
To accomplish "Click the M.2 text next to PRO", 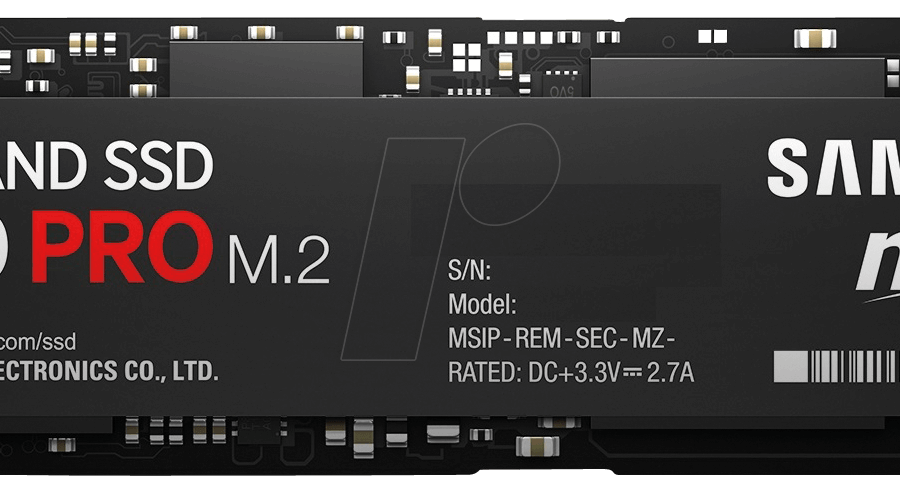I will (x=279, y=260).
